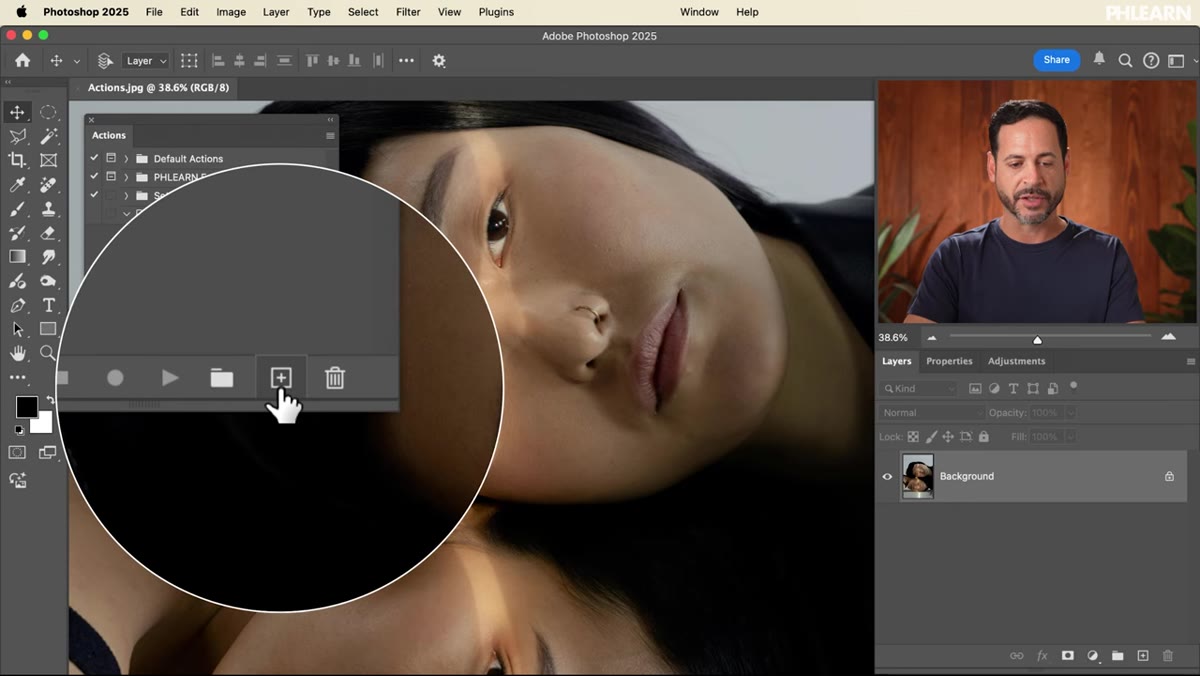Select the Eyedropper tool
Image resolution: width=1200 pixels, height=676 pixels.
pyautogui.click(x=17, y=185)
